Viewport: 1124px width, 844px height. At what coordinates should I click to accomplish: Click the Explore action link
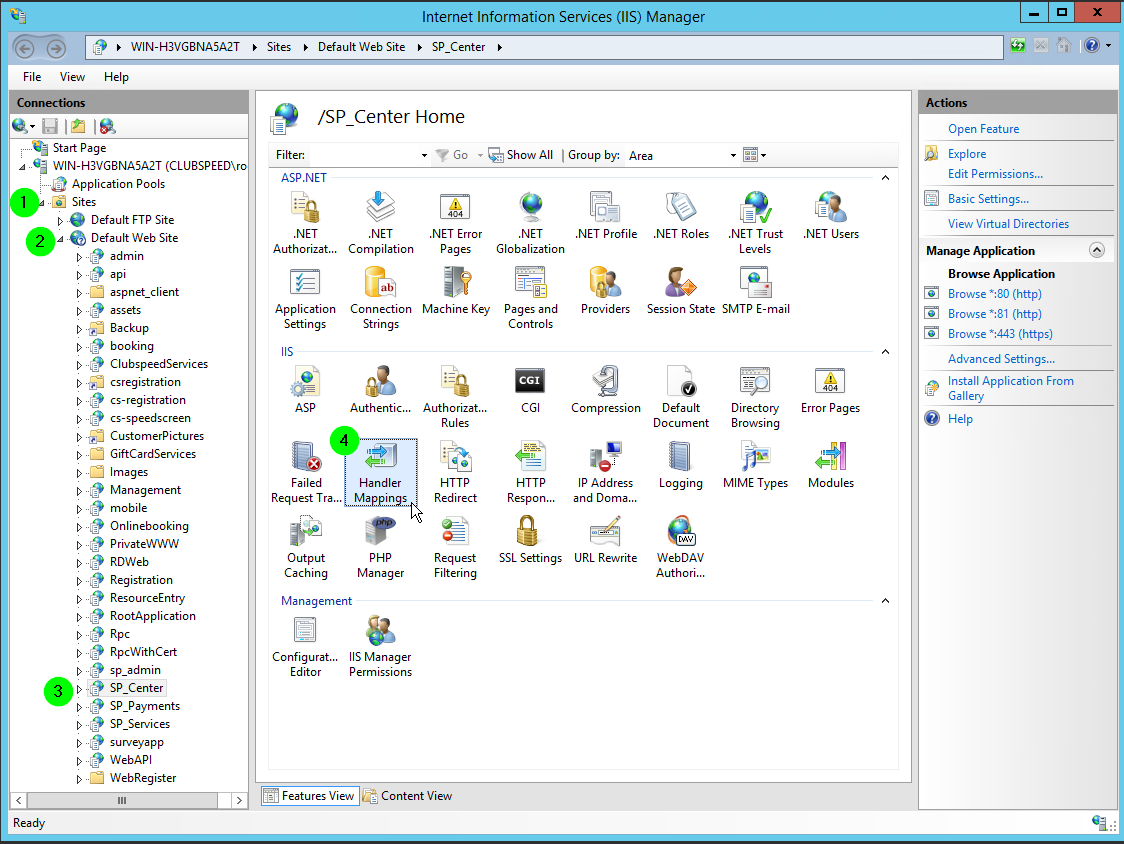point(966,154)
